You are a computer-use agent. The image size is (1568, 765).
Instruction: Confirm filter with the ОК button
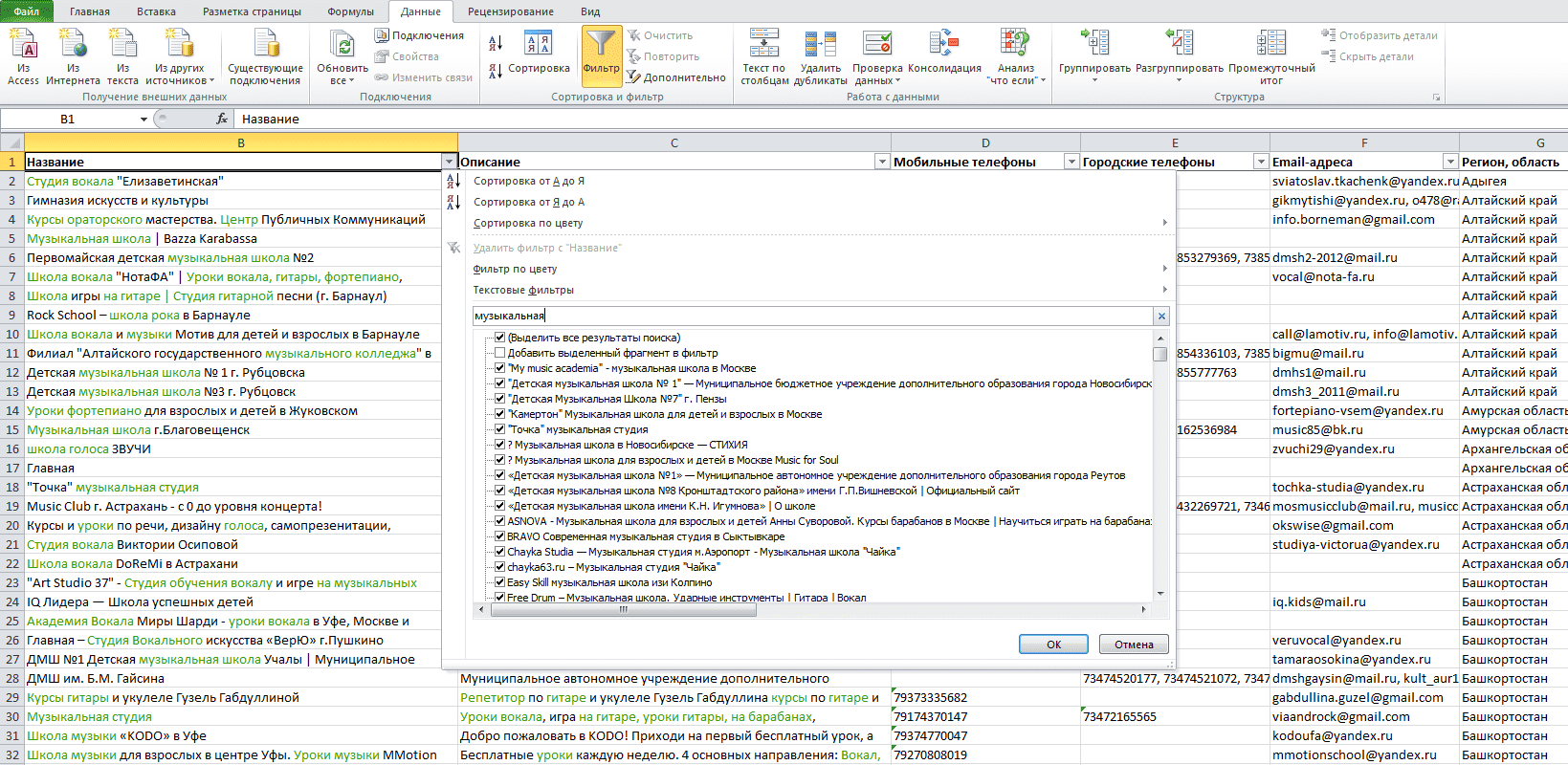point(1053,645)
